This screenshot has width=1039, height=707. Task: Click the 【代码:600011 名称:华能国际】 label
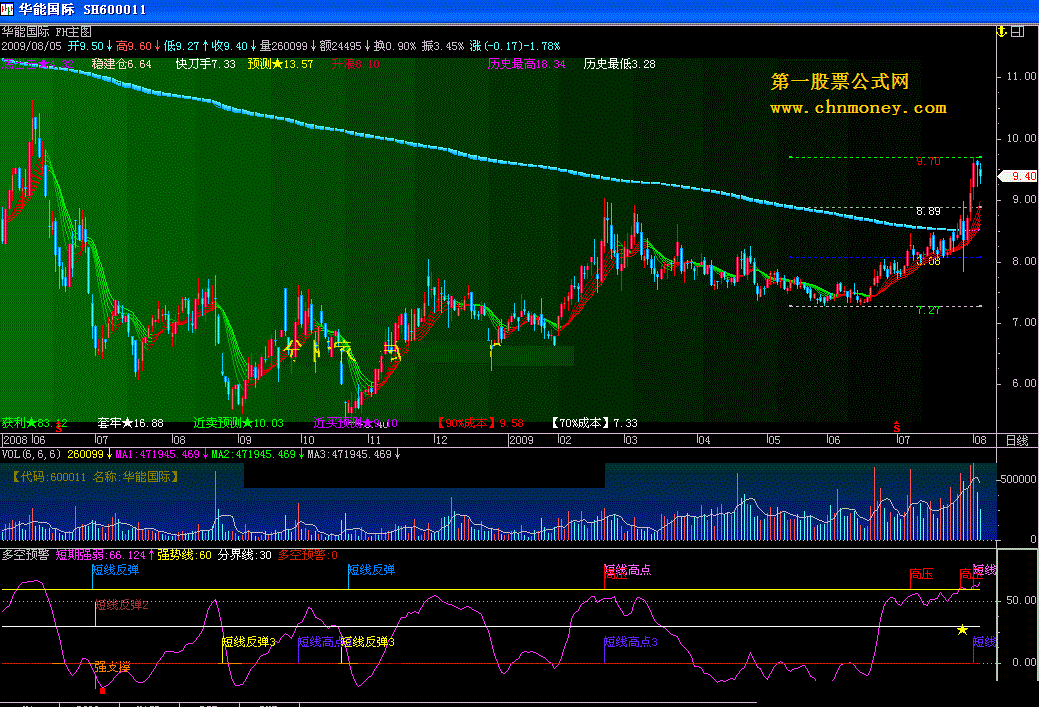point(95,476)
